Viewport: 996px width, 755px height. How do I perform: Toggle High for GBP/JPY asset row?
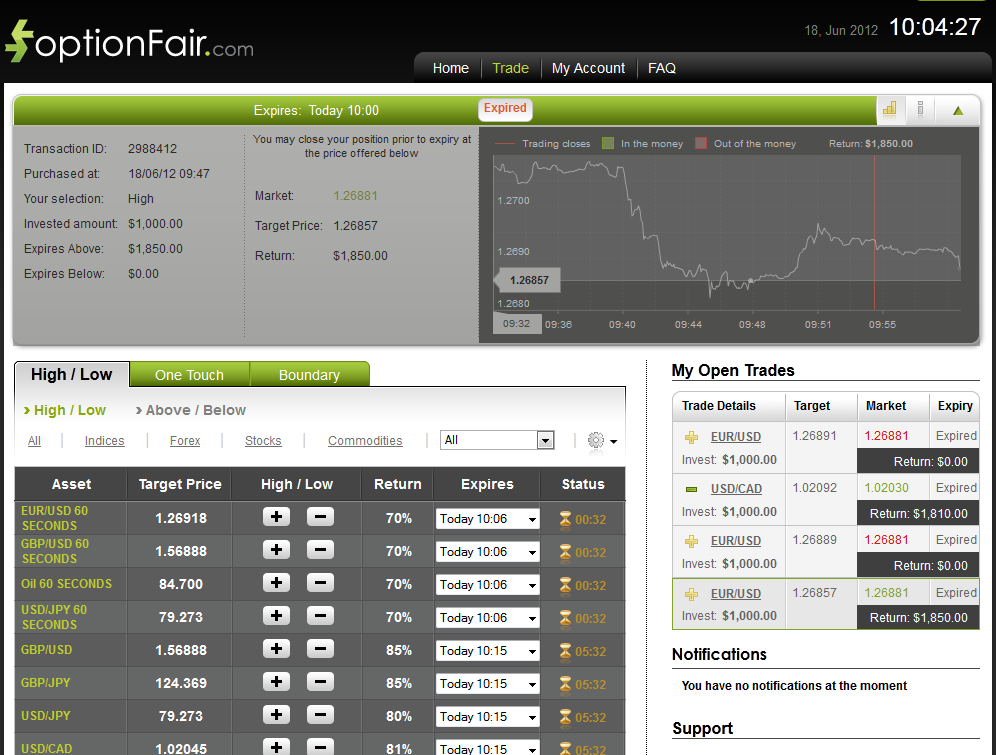tap(276, 683)
